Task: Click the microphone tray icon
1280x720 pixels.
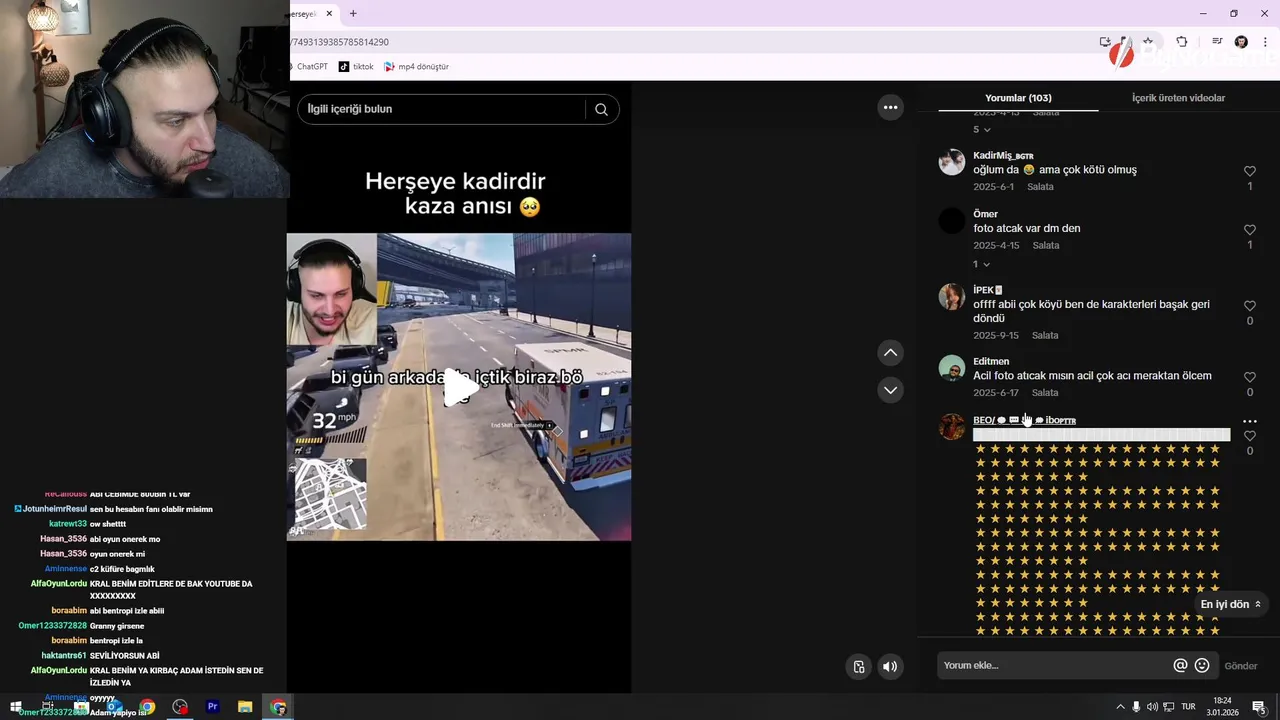Action: (1136, 707)
